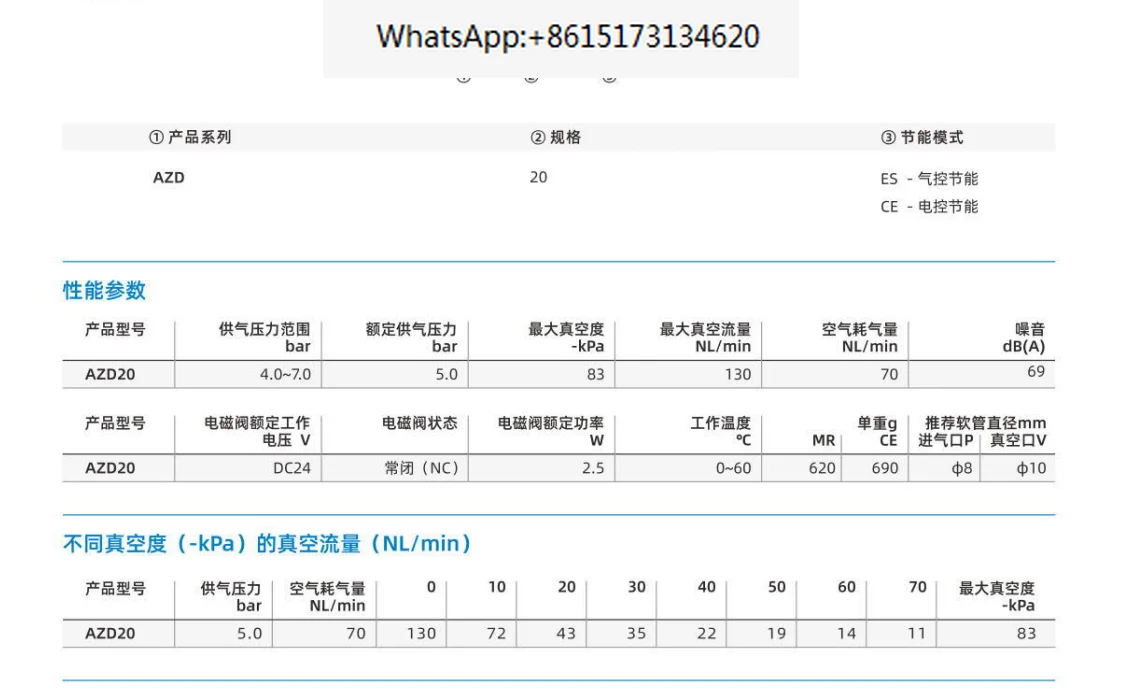Screen dimensions: 1122x694
Task: Select the '4.0~7.0' pressure range cell
Action: tap(286, 374)
